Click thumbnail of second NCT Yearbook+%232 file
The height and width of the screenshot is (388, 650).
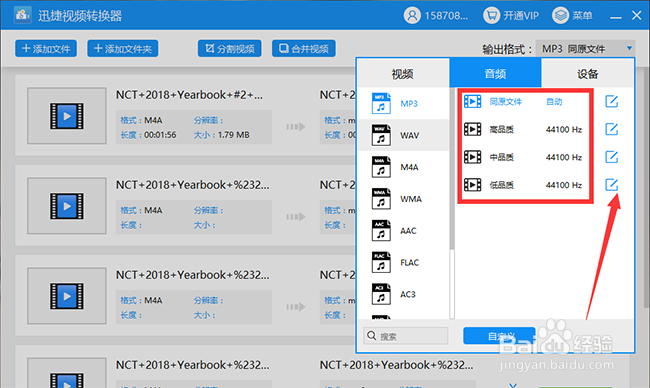pos(67,206)
